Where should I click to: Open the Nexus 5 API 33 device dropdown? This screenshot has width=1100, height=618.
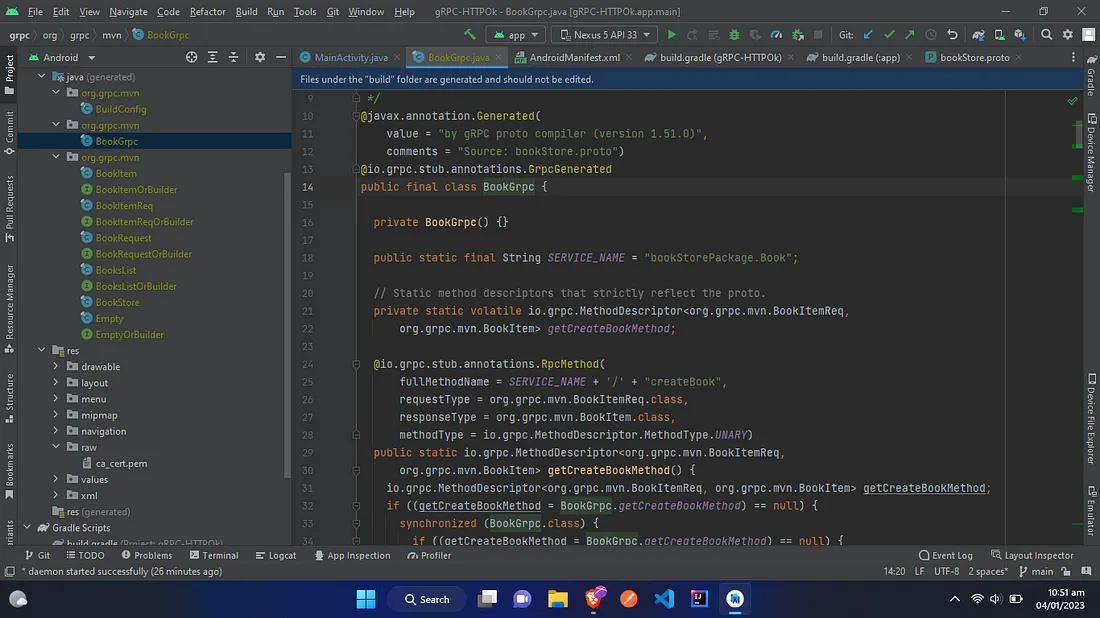[x=603, y=35]
